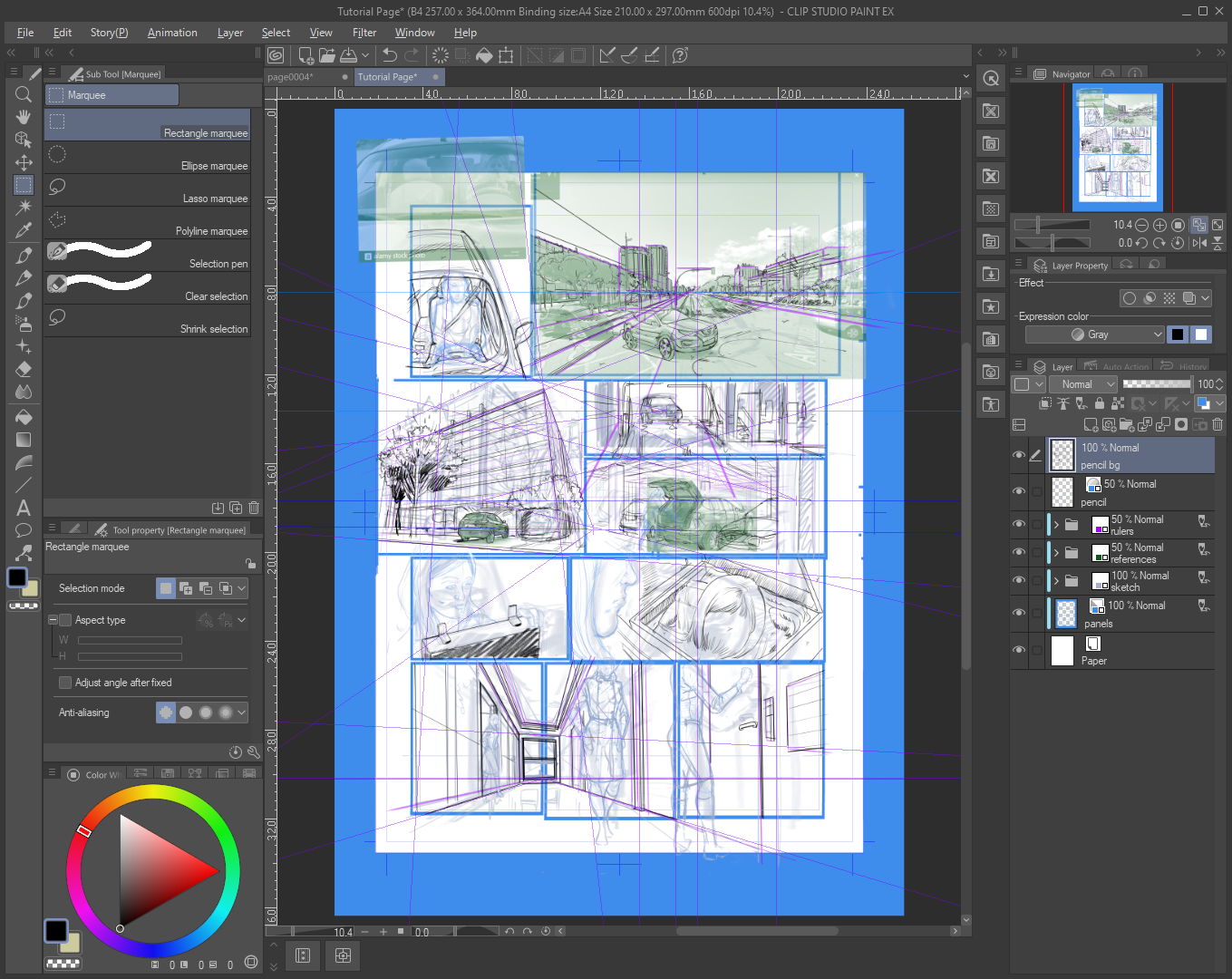Select the Eraser tool
1232x979 pixels.
click(x=24, y=369)
